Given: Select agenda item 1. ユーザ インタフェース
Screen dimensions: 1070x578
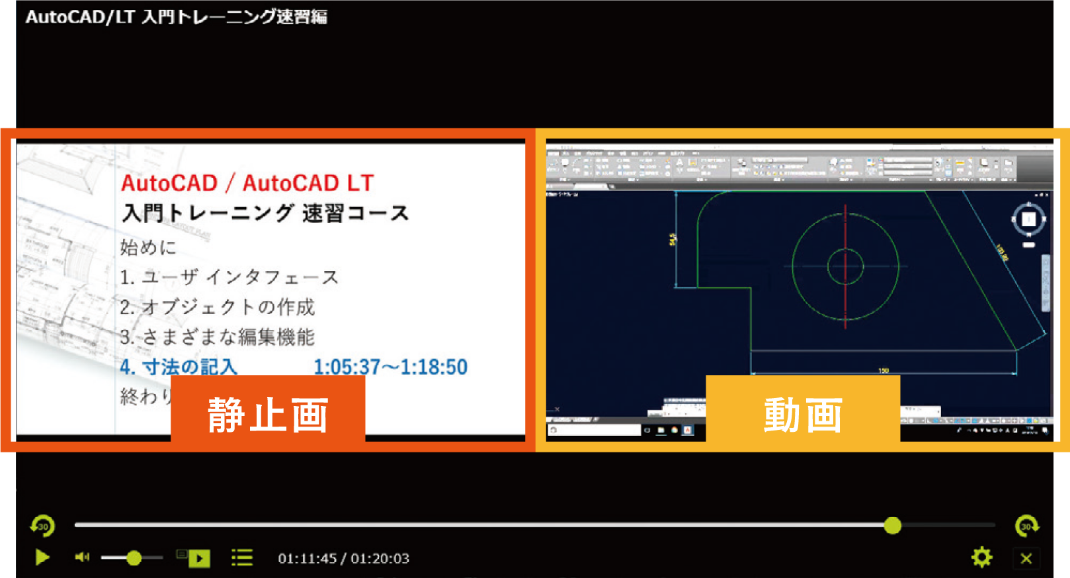Looking at the screenshot, I should coord(229,277).
